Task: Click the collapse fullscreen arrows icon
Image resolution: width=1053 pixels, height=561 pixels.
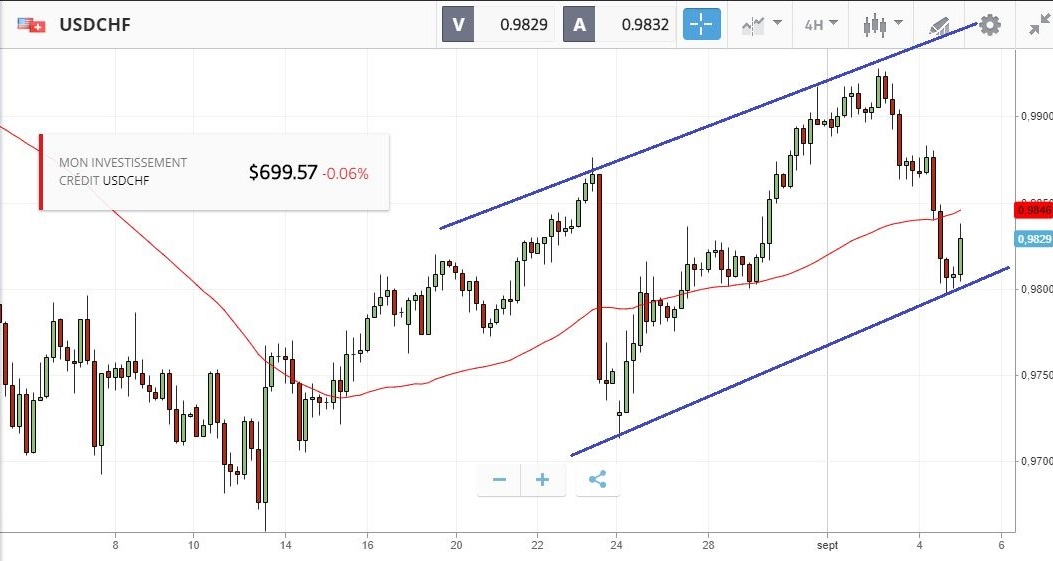Action: [x=1038, y=25]
